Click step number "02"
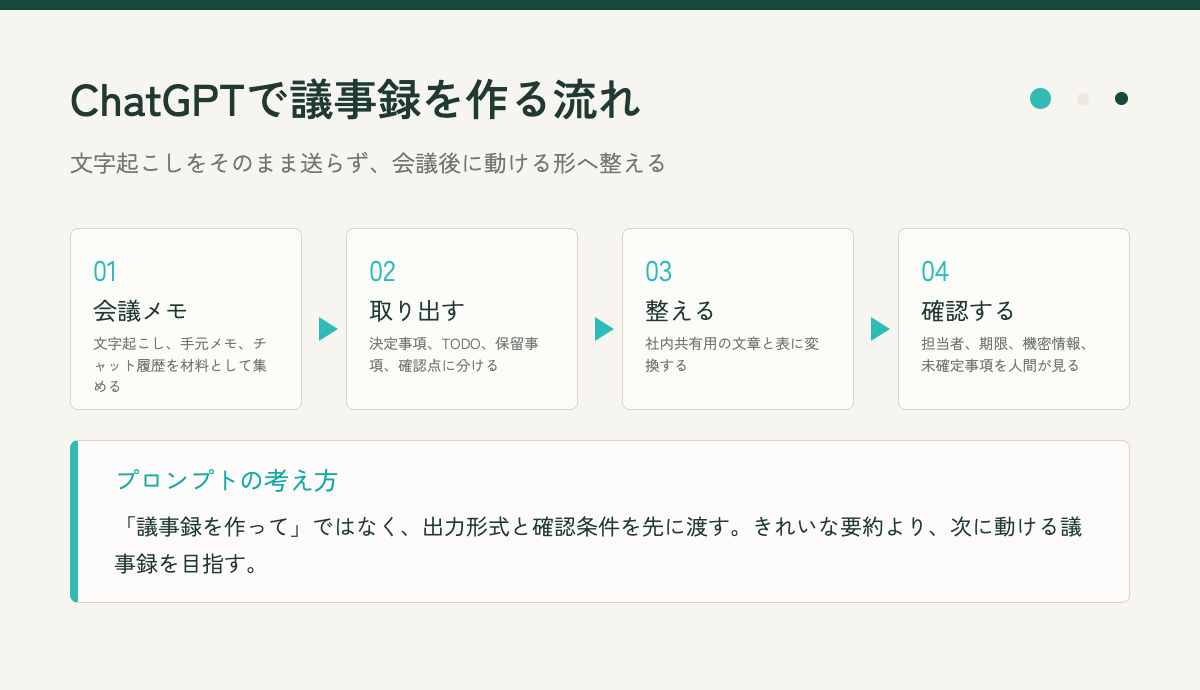1200x690 pixels. [382, 272]
